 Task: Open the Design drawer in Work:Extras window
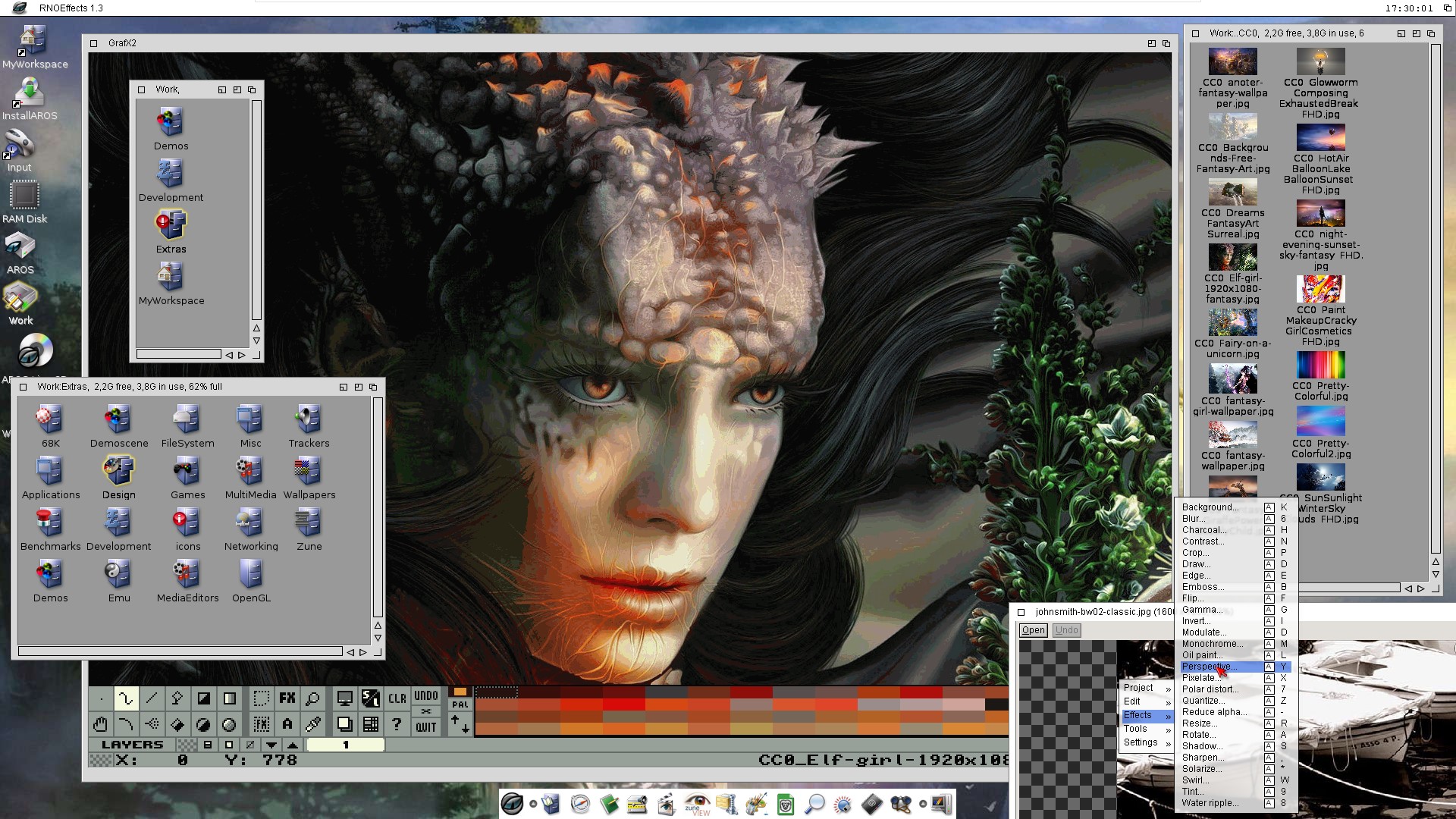[119, 478]
